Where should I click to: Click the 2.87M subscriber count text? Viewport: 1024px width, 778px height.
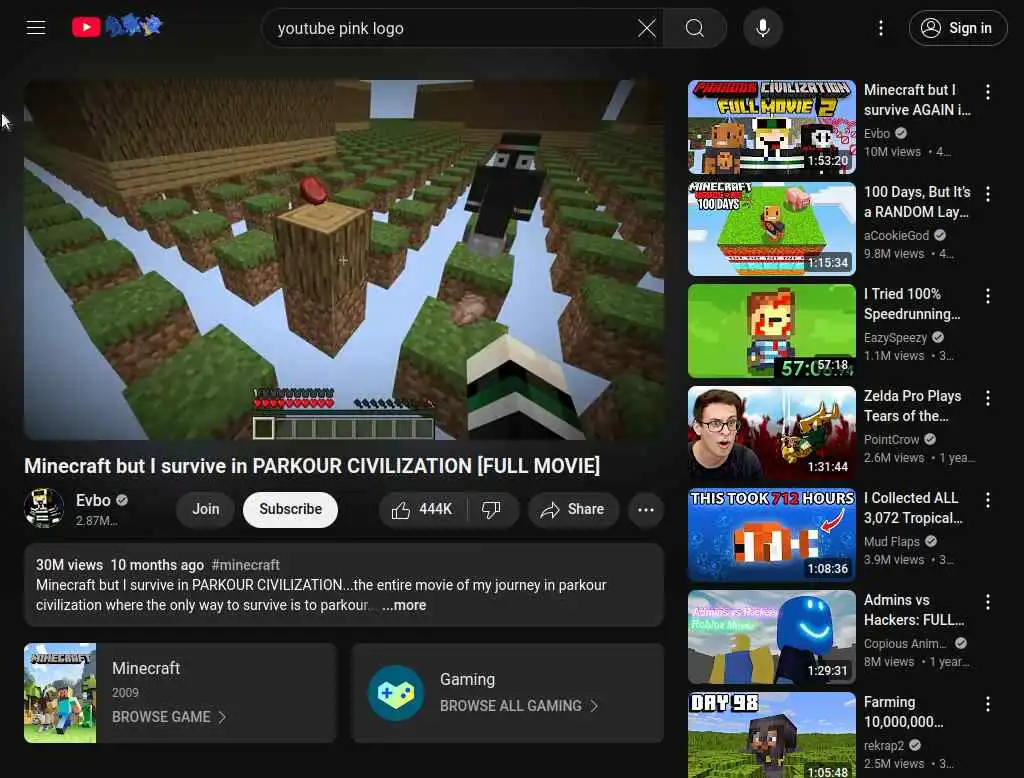pyautogui.click(x=97, y=521)
